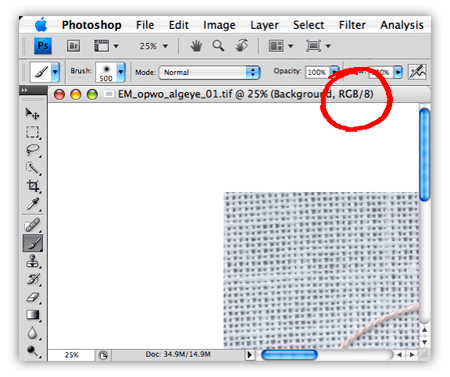Select the Clone Stamp tool
Viewport: 450px width, 377px height.
33,261
